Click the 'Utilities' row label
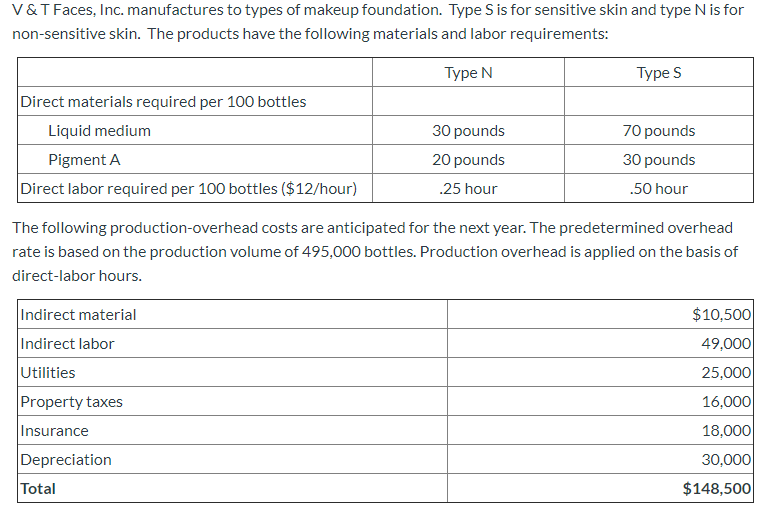This screenshot has width=774, height=515. click(48, 373)
